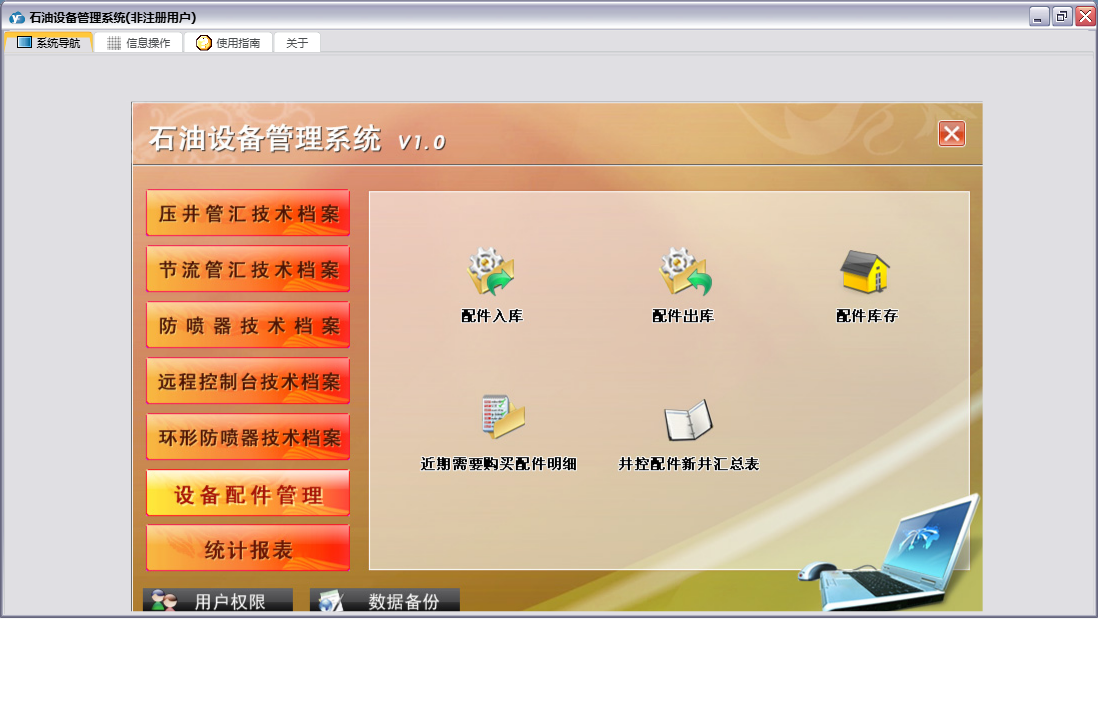Open the 配件入库 gear folder icon
Screen dimensions: 1098x716
(x=491, y=271)
